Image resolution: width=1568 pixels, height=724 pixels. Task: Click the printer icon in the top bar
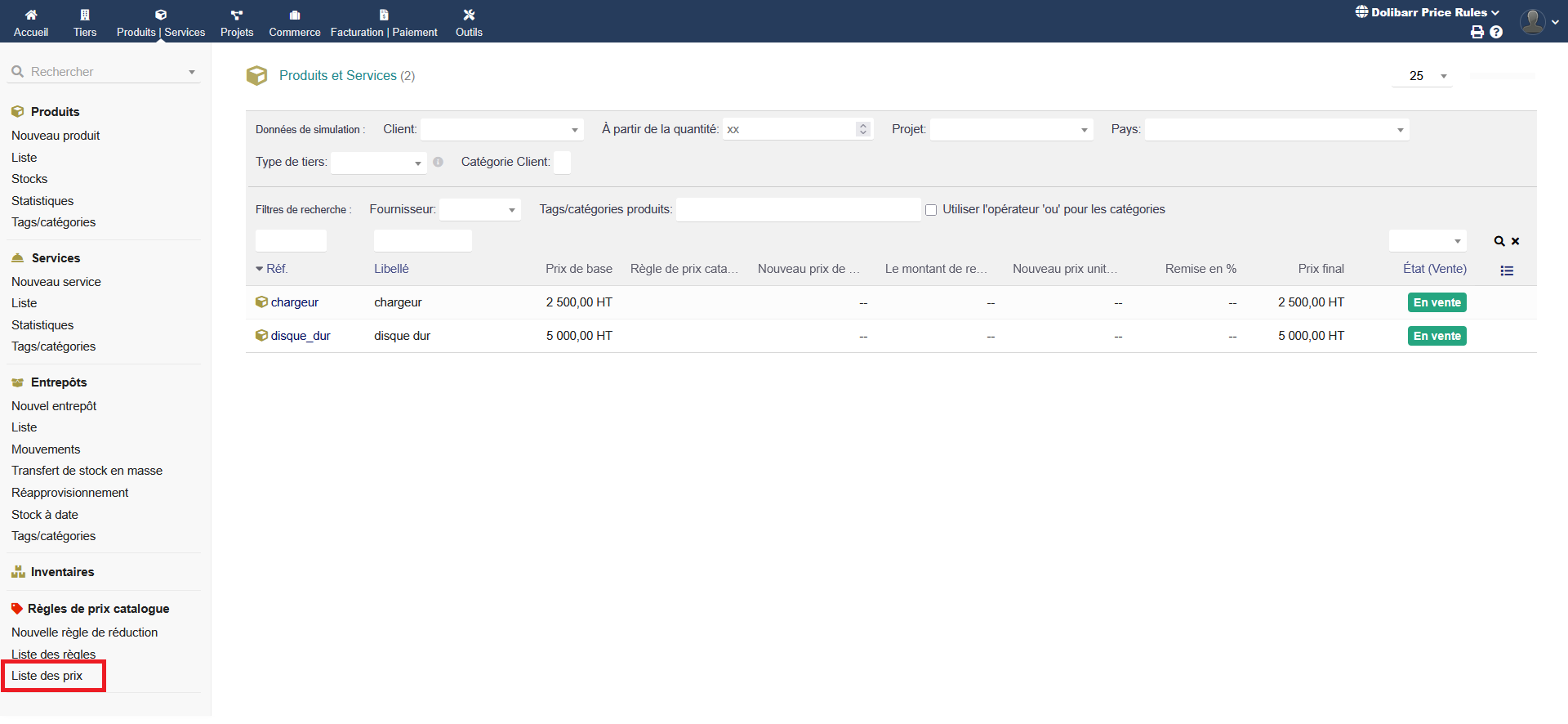click(1477, 32)
